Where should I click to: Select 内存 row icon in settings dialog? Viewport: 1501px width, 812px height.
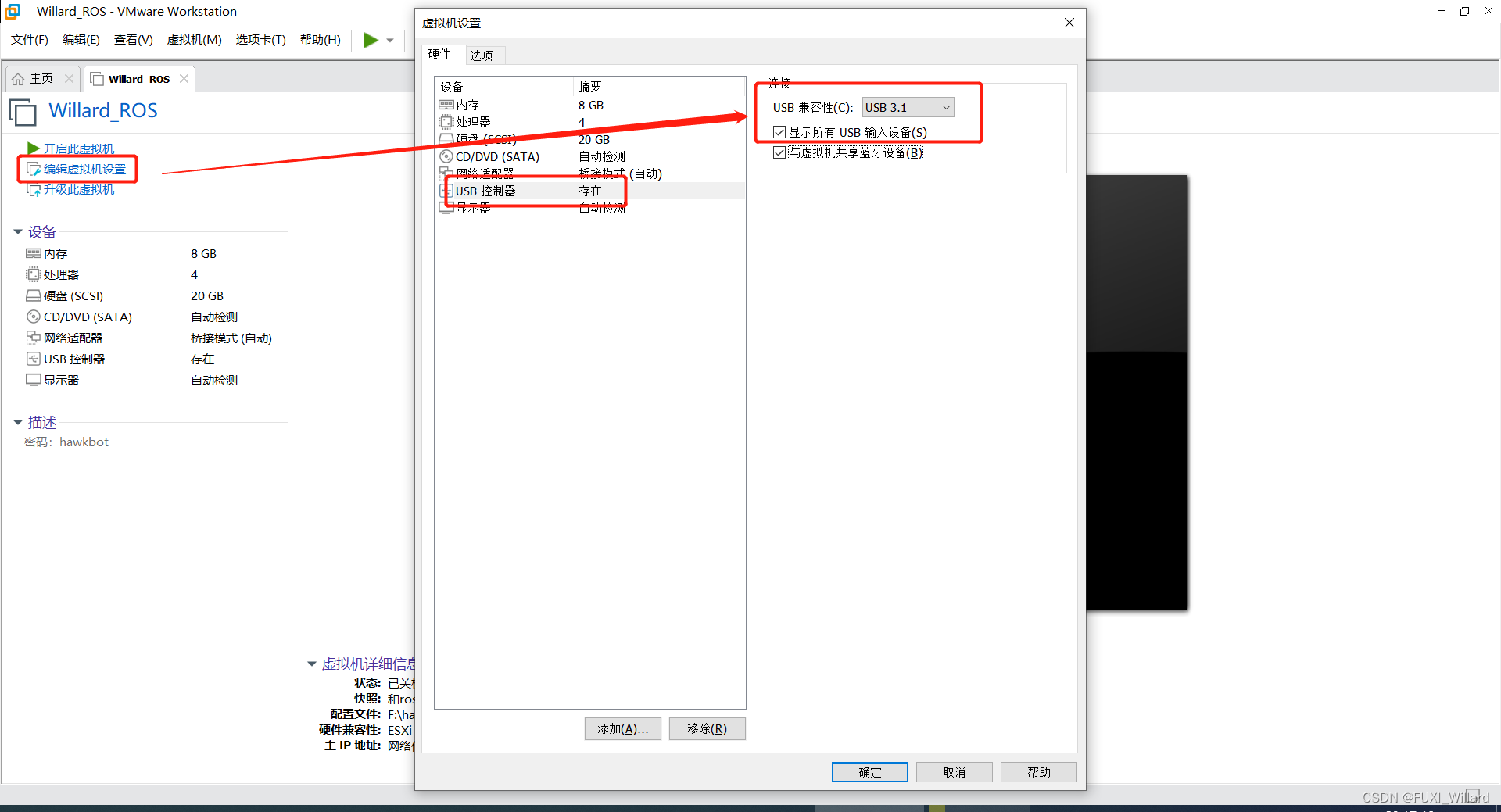coord(446,105)
